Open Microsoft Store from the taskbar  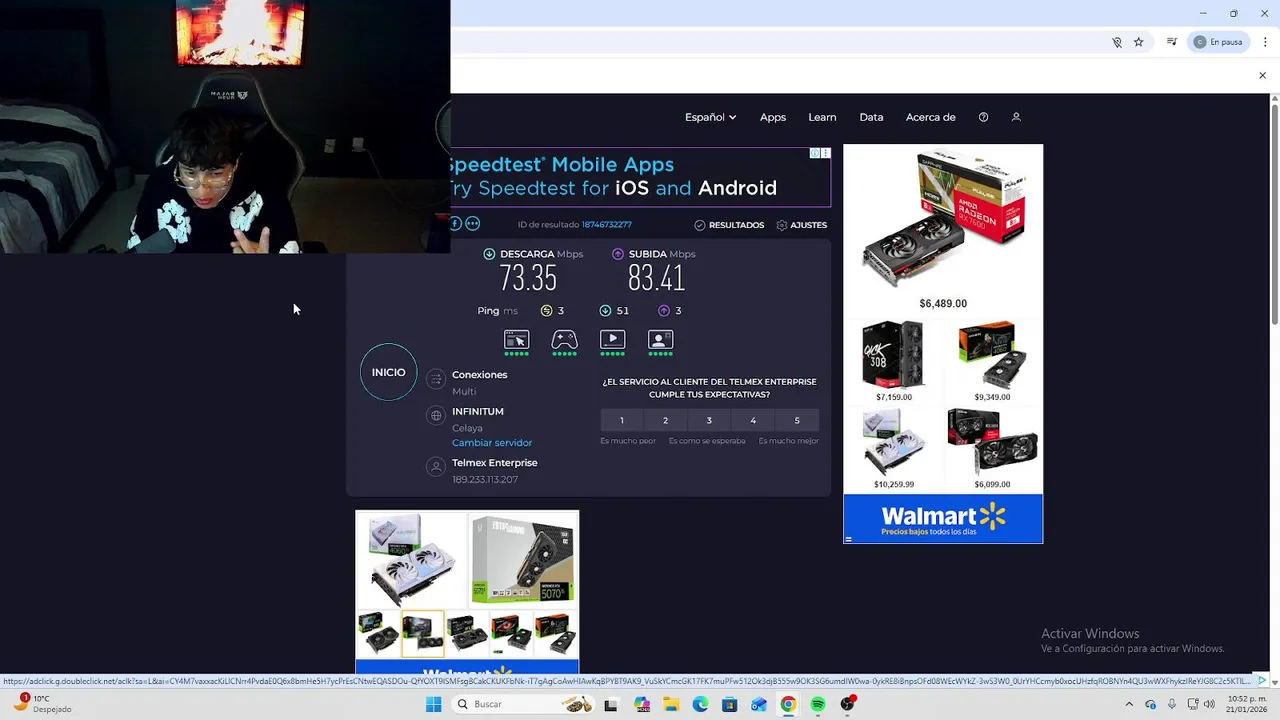point(729,704)
